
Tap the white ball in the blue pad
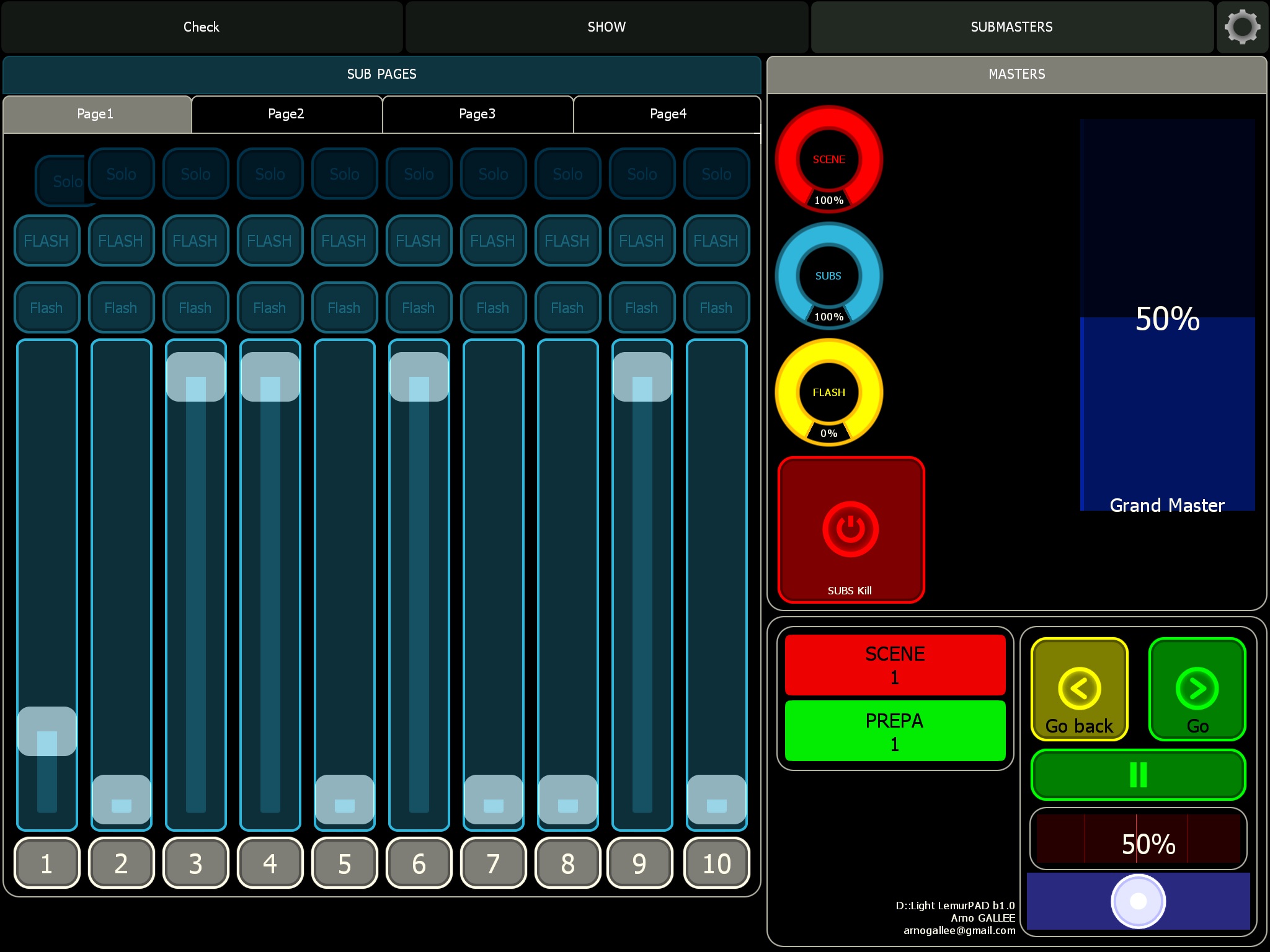point(1138,901)
